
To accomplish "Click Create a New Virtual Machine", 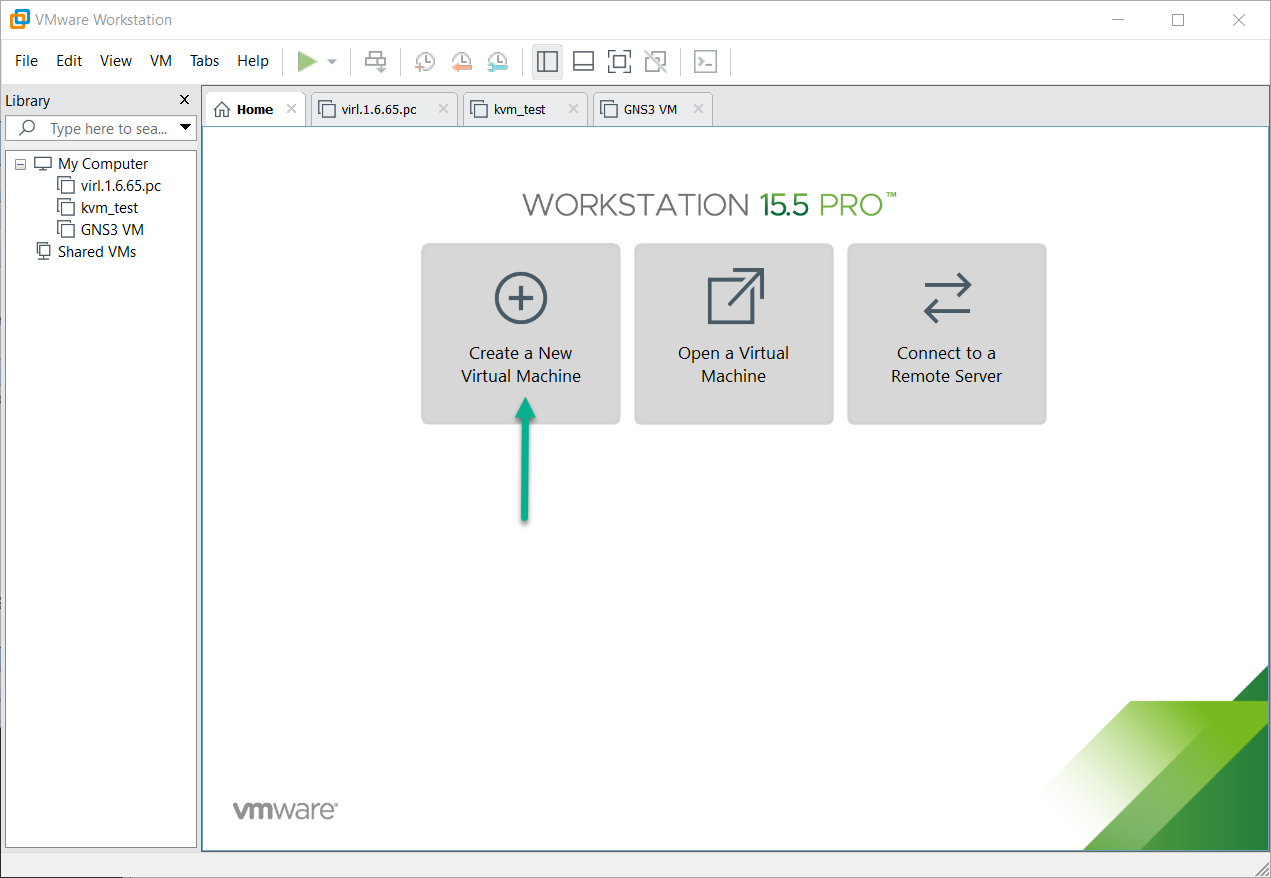I will tap(521, 334).
